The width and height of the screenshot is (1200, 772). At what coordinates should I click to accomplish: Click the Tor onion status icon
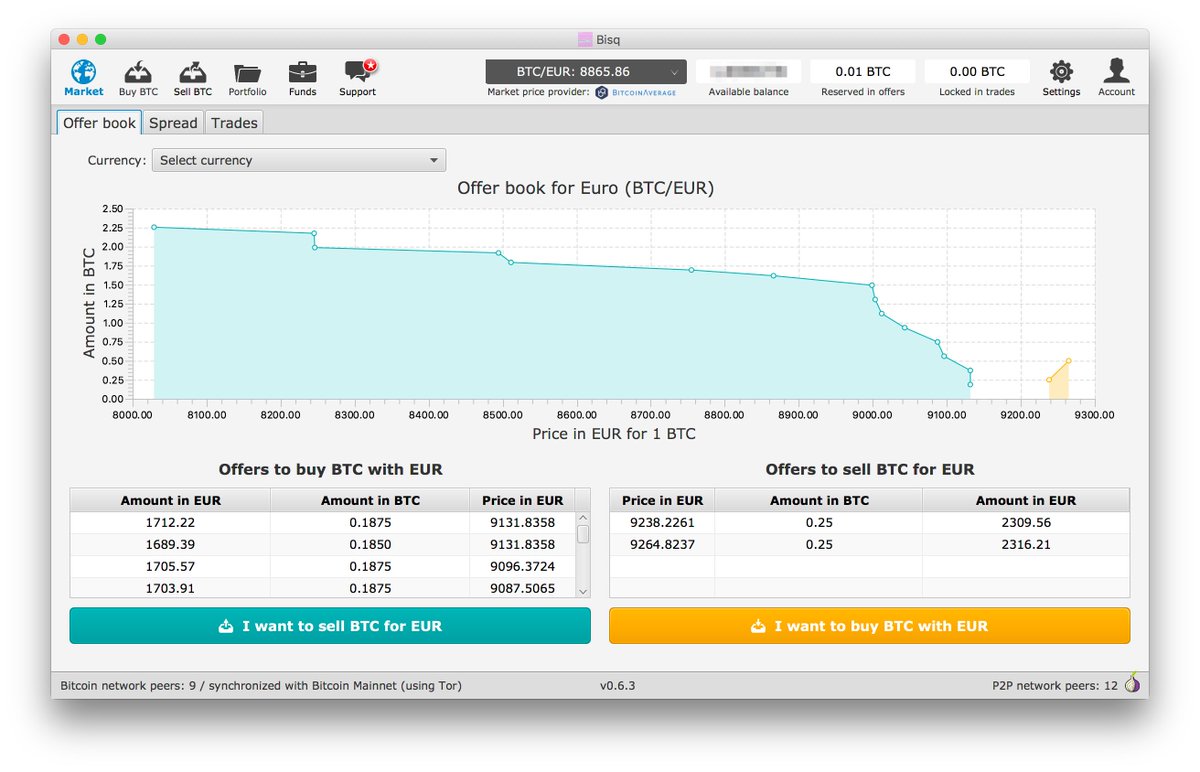pos(1132,684)
